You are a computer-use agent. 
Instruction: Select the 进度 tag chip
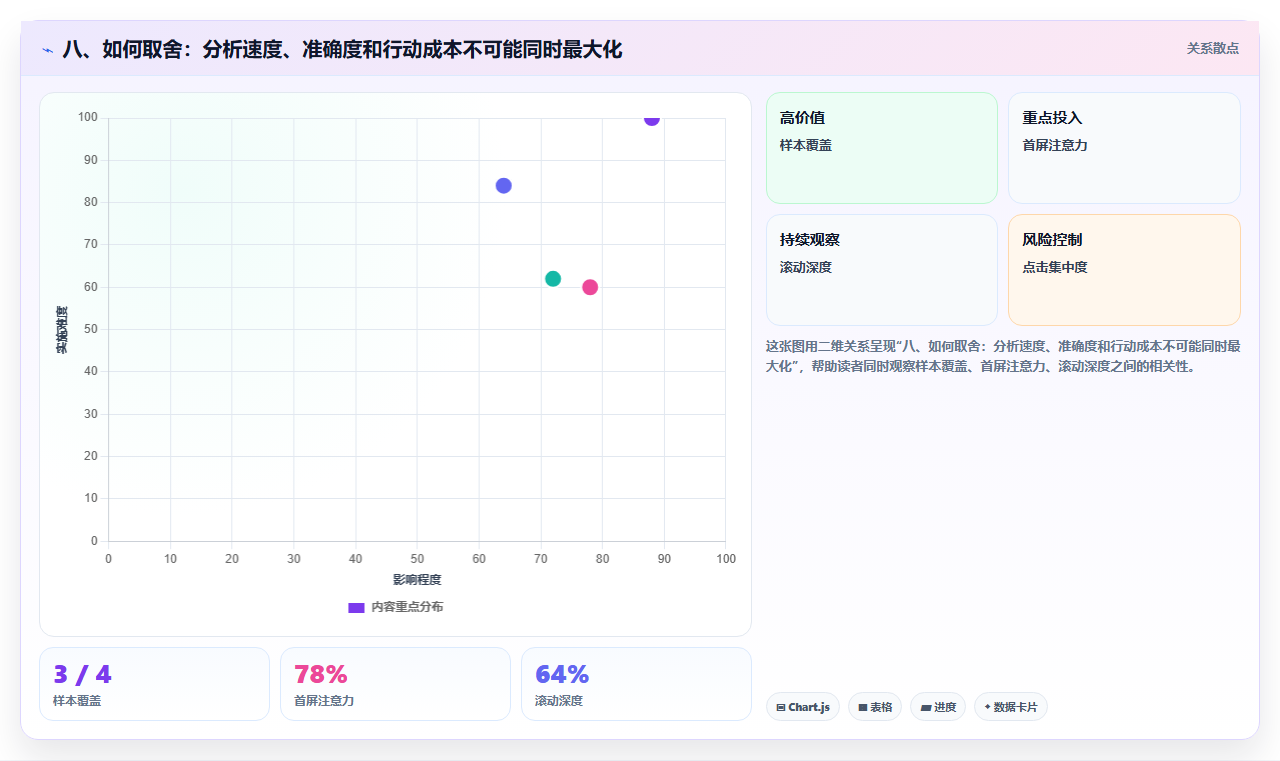(x=938, y=707)
